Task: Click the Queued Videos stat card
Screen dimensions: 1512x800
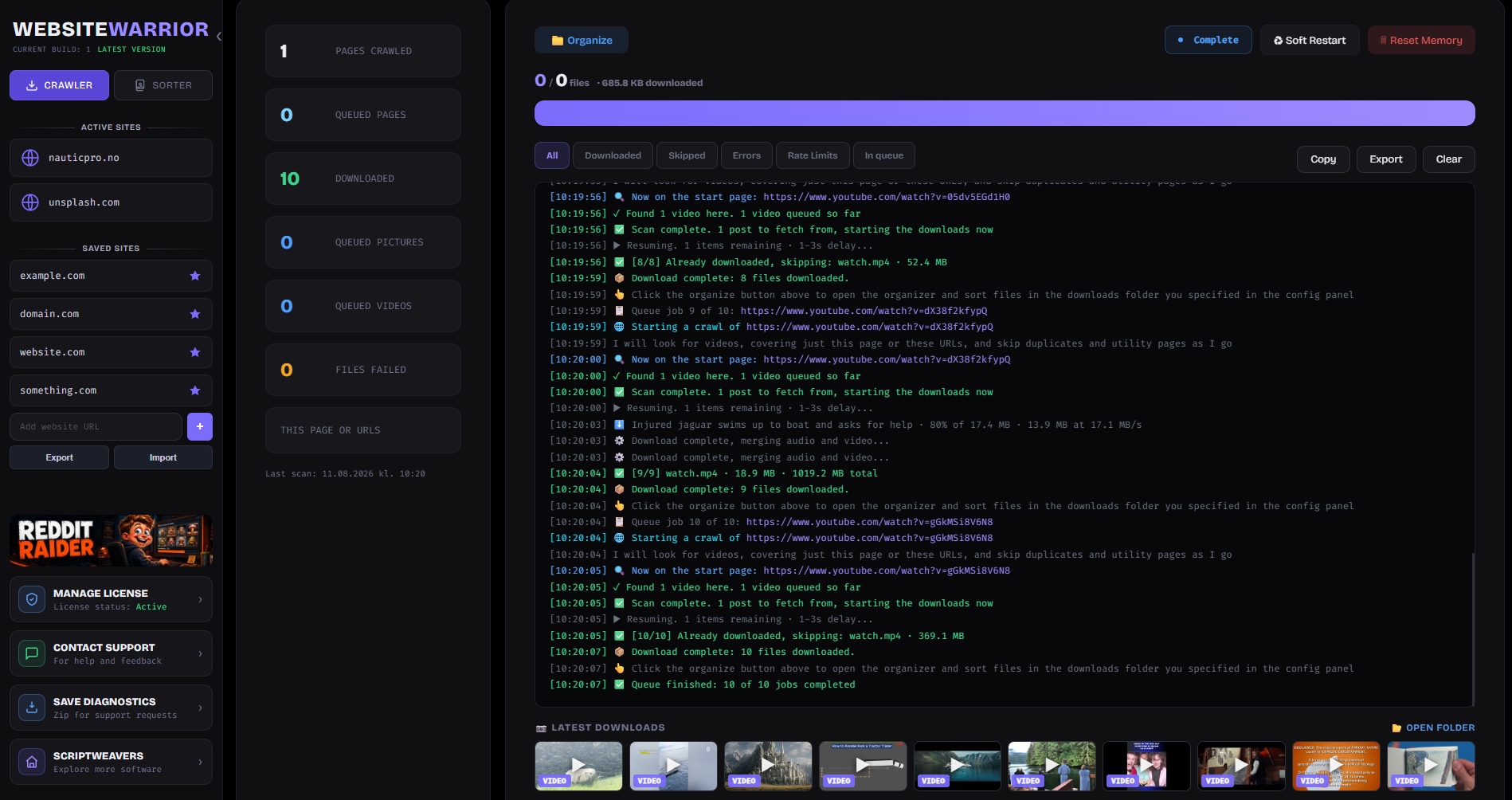Action: 363,306
